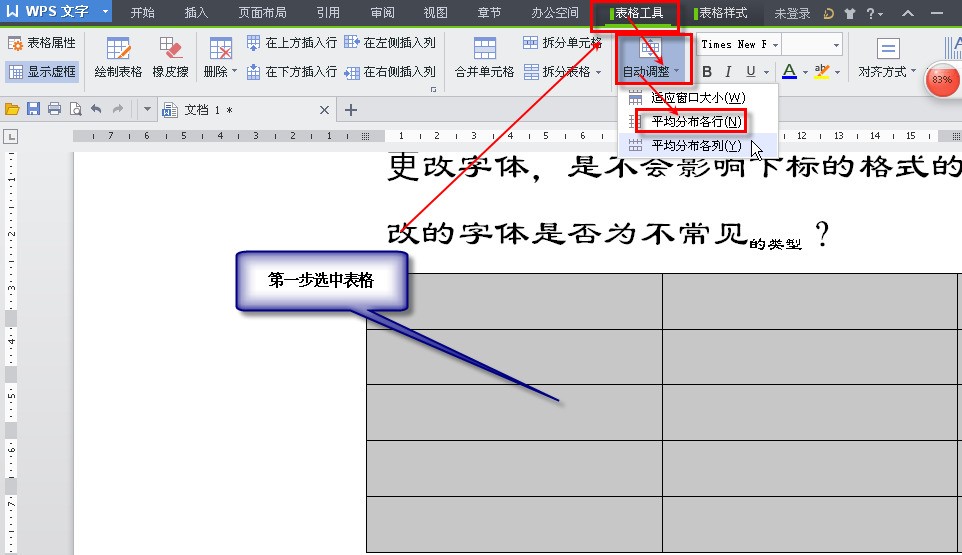Switch to the 引用 (References) tab
Screen dimensions: 962x555
tap(328, 13)
